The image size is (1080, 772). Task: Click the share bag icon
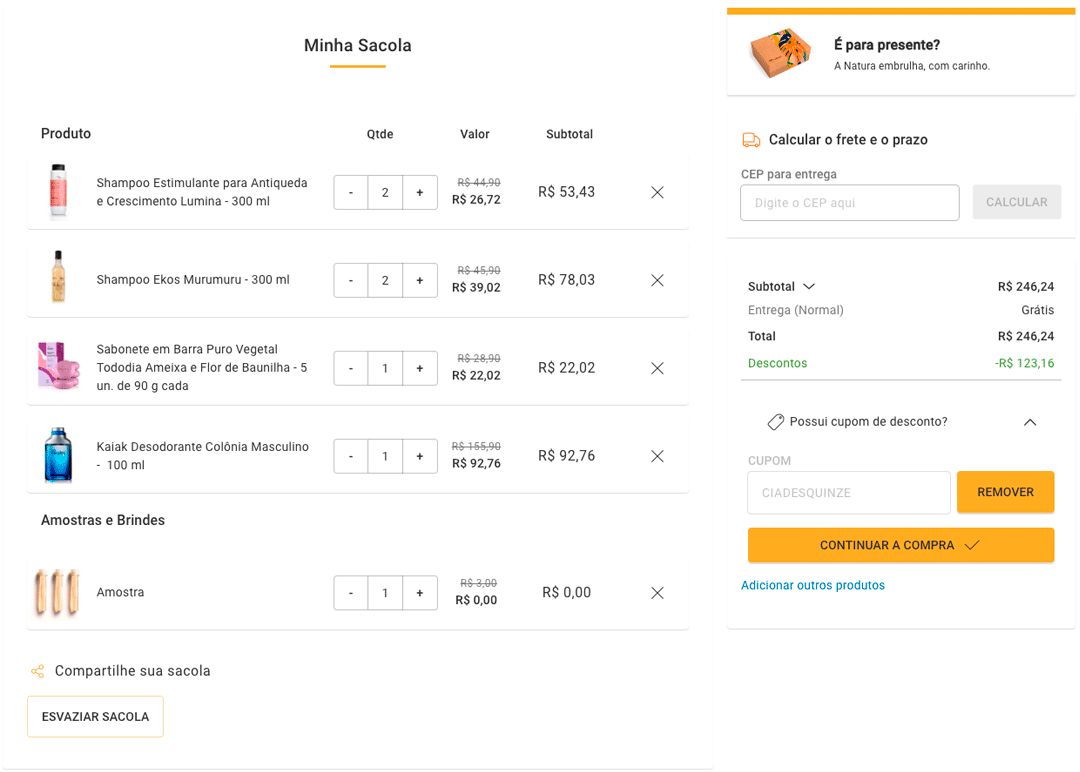tap(37, 671)
